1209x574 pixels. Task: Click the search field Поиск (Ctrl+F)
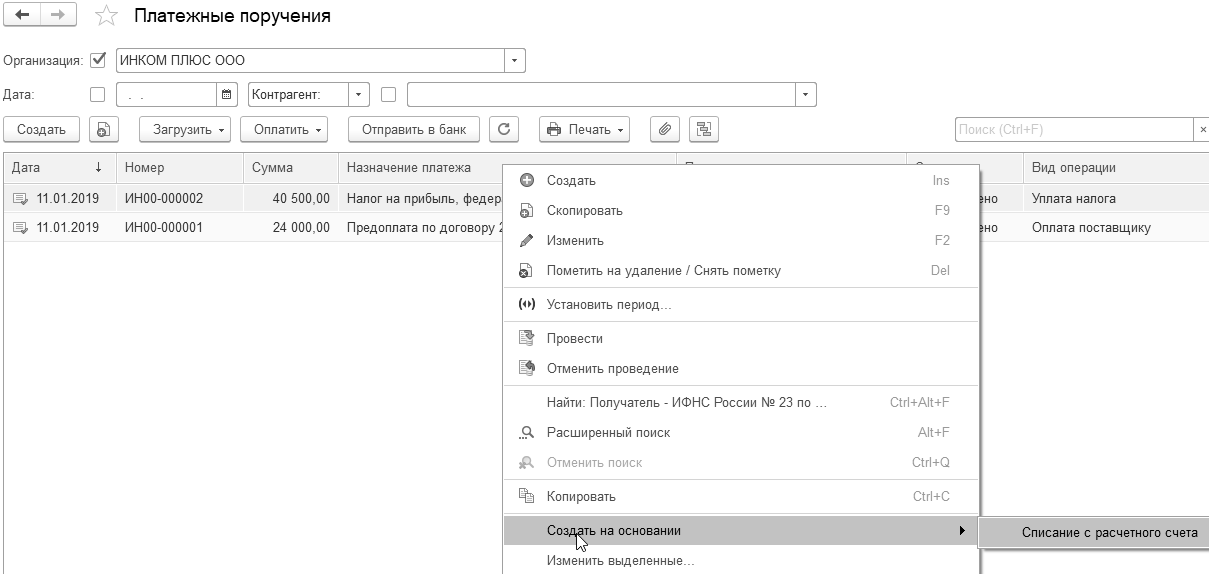pos(1074,130)
